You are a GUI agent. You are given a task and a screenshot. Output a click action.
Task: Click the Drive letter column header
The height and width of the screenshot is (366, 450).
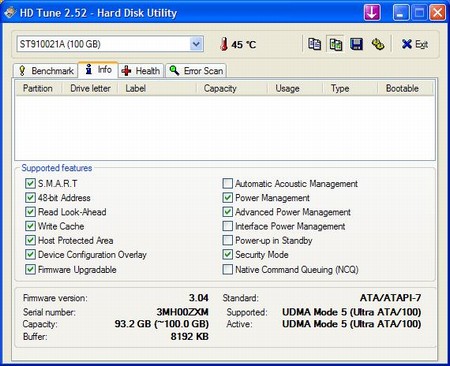pos(90,88)
